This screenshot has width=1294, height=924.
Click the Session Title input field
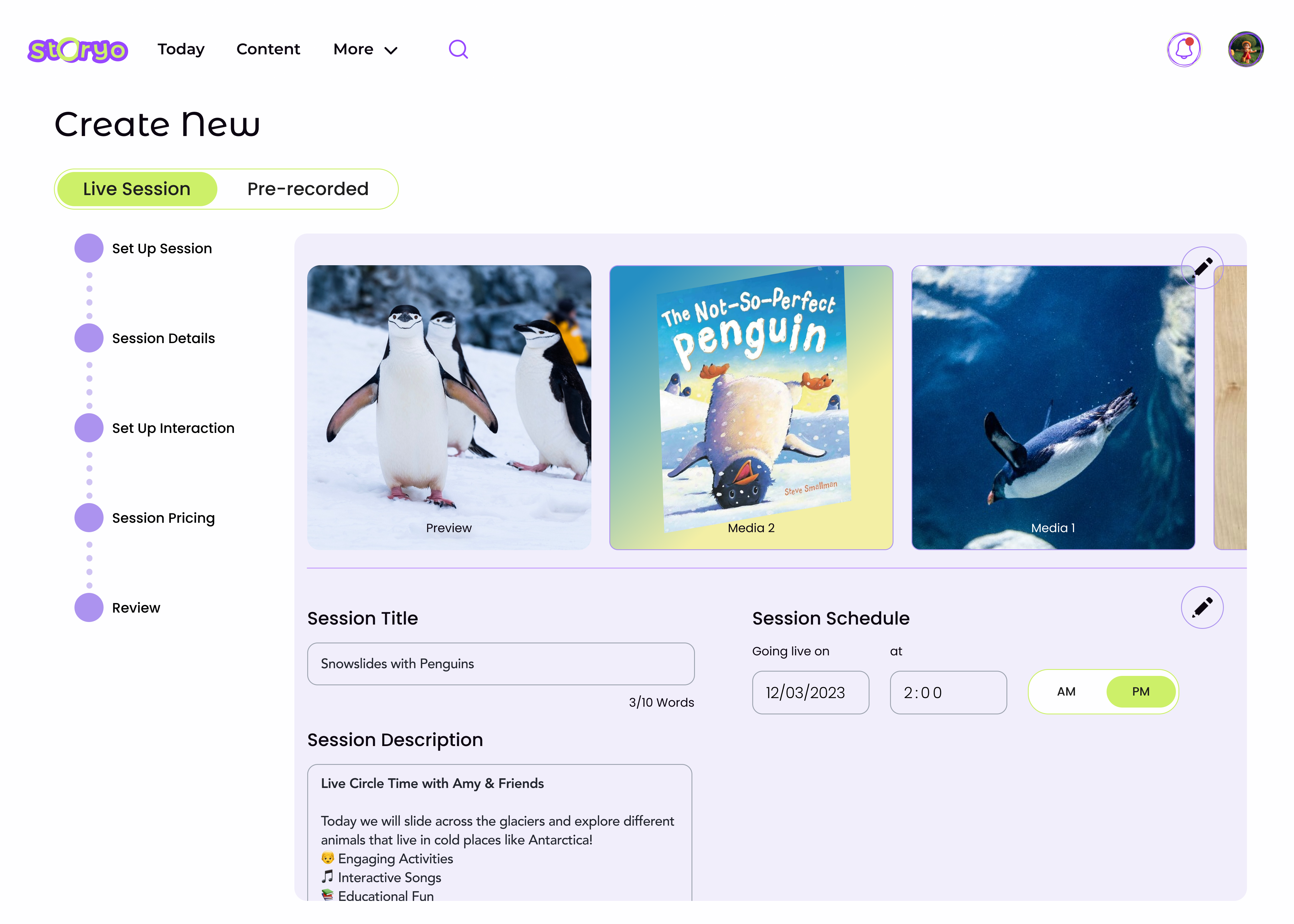coord(501,664)
